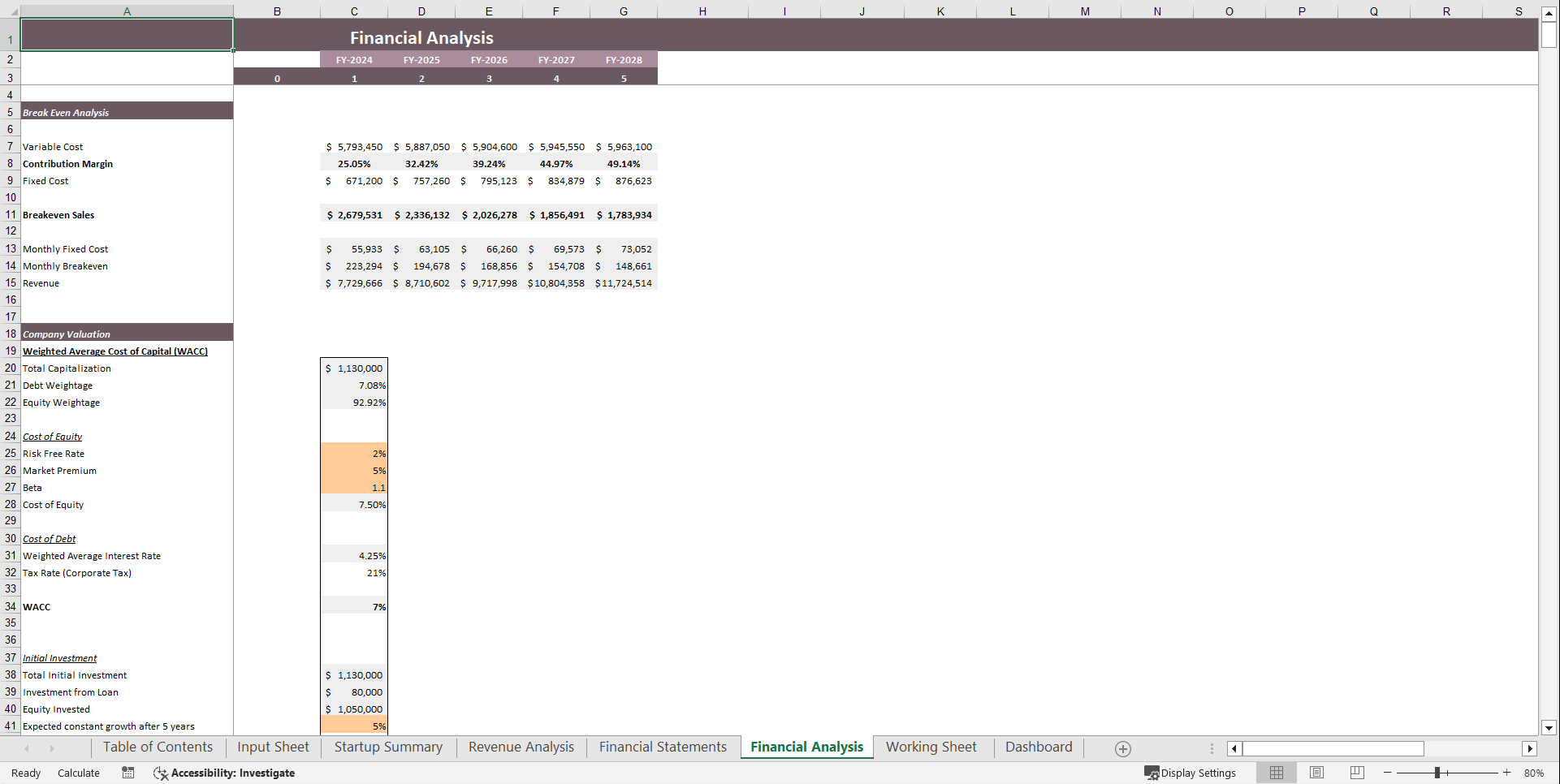Viewport: 1560px width, 784px height.
Task: Switch to Normal view icon
Action: tap(1276, 773)
